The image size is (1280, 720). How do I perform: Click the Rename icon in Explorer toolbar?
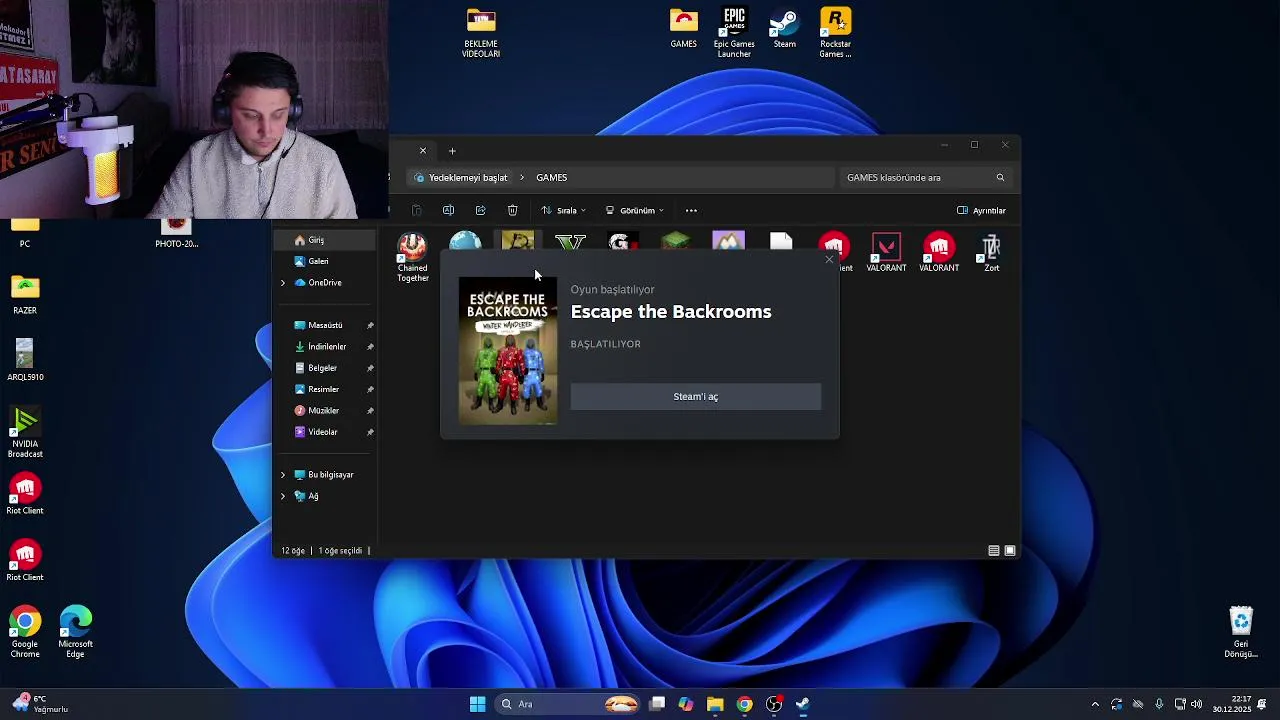click(448, 210)
